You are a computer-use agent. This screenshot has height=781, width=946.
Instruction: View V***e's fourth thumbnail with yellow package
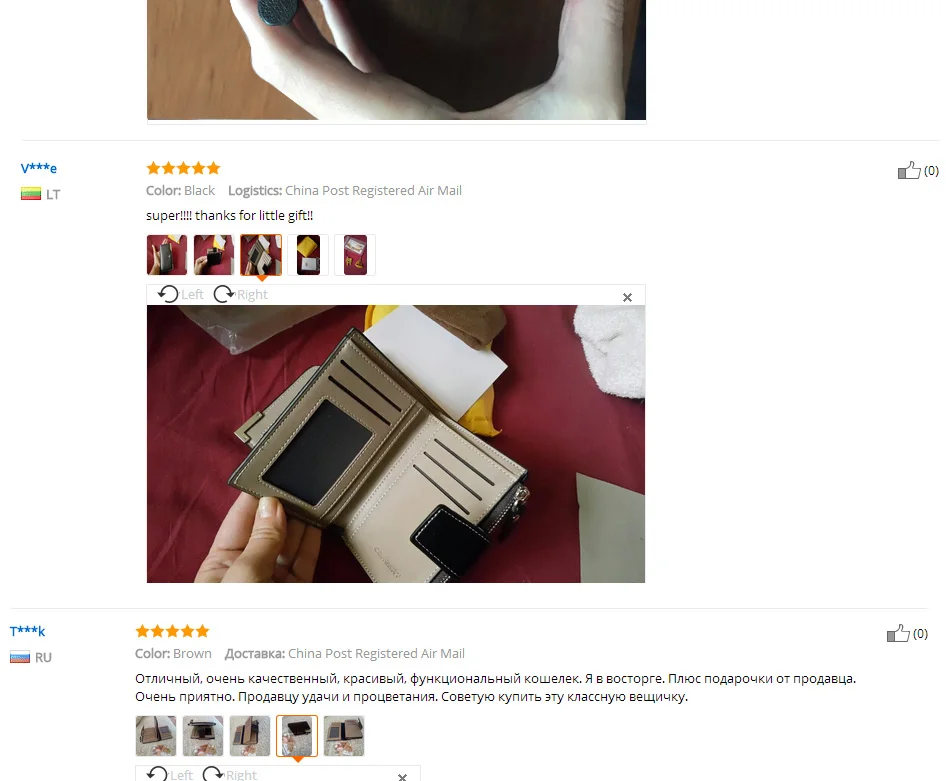(x=308, y=255)
